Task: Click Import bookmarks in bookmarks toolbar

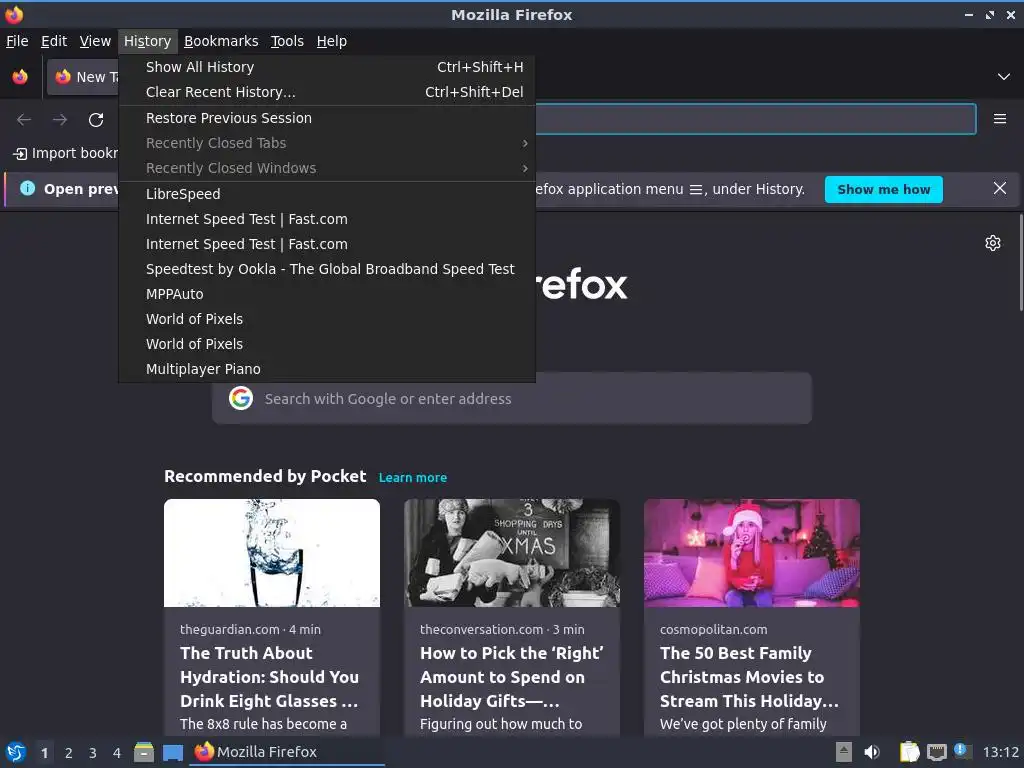Action: pos(65,153)
